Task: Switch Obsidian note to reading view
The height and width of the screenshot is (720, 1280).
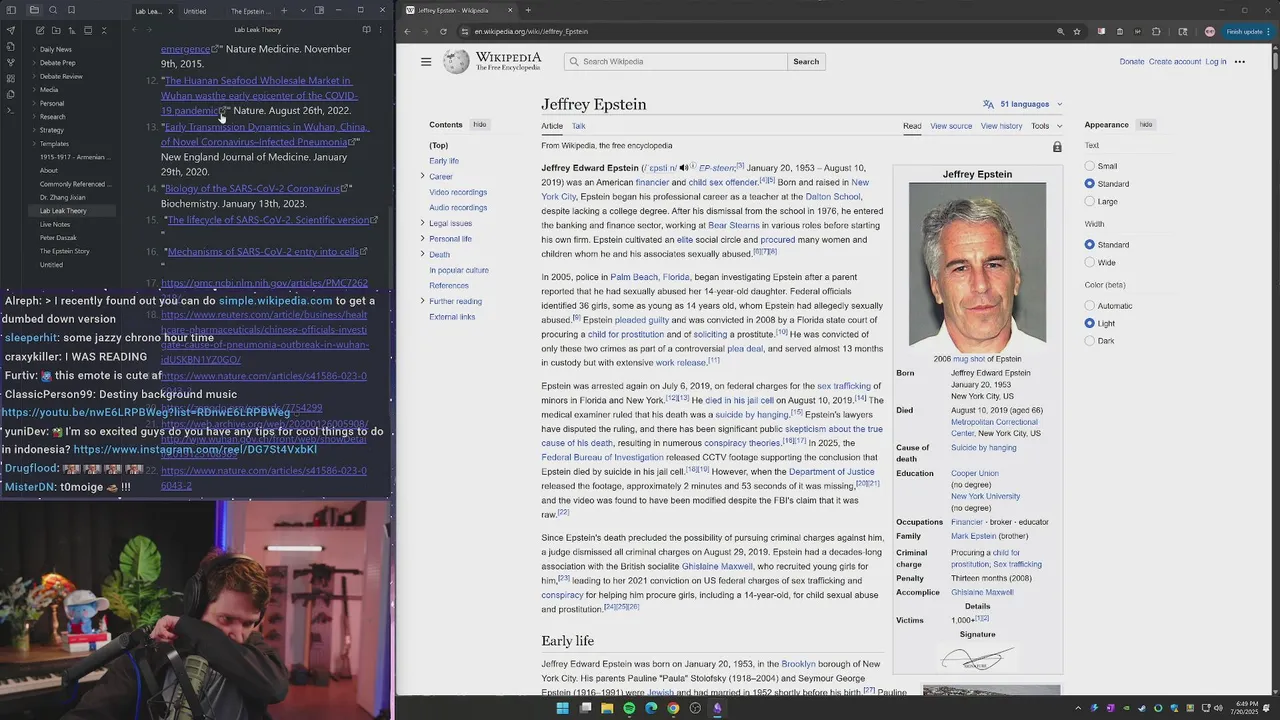Action: click(x=366, y=30)
